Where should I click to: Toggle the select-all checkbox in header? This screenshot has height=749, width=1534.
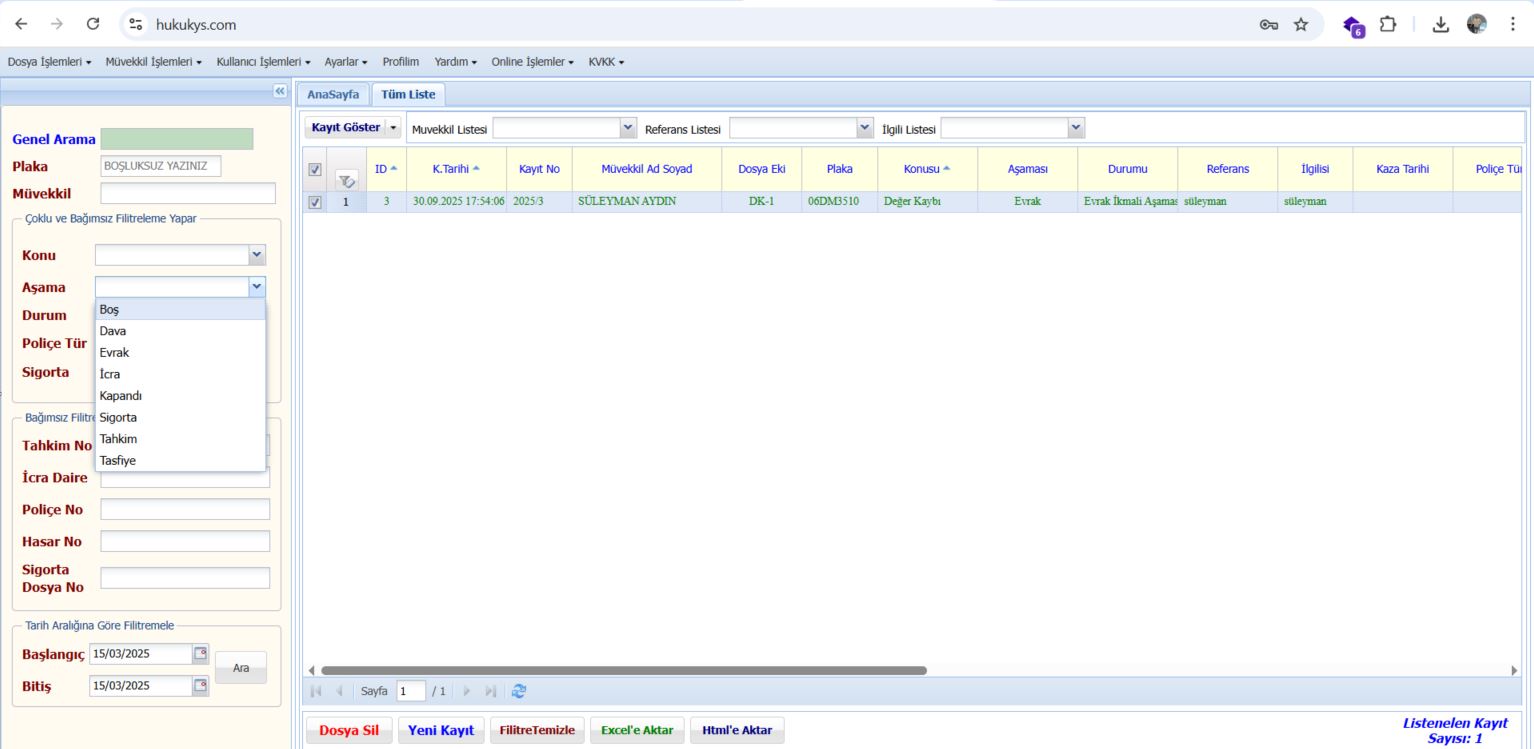tap(315, 170)
